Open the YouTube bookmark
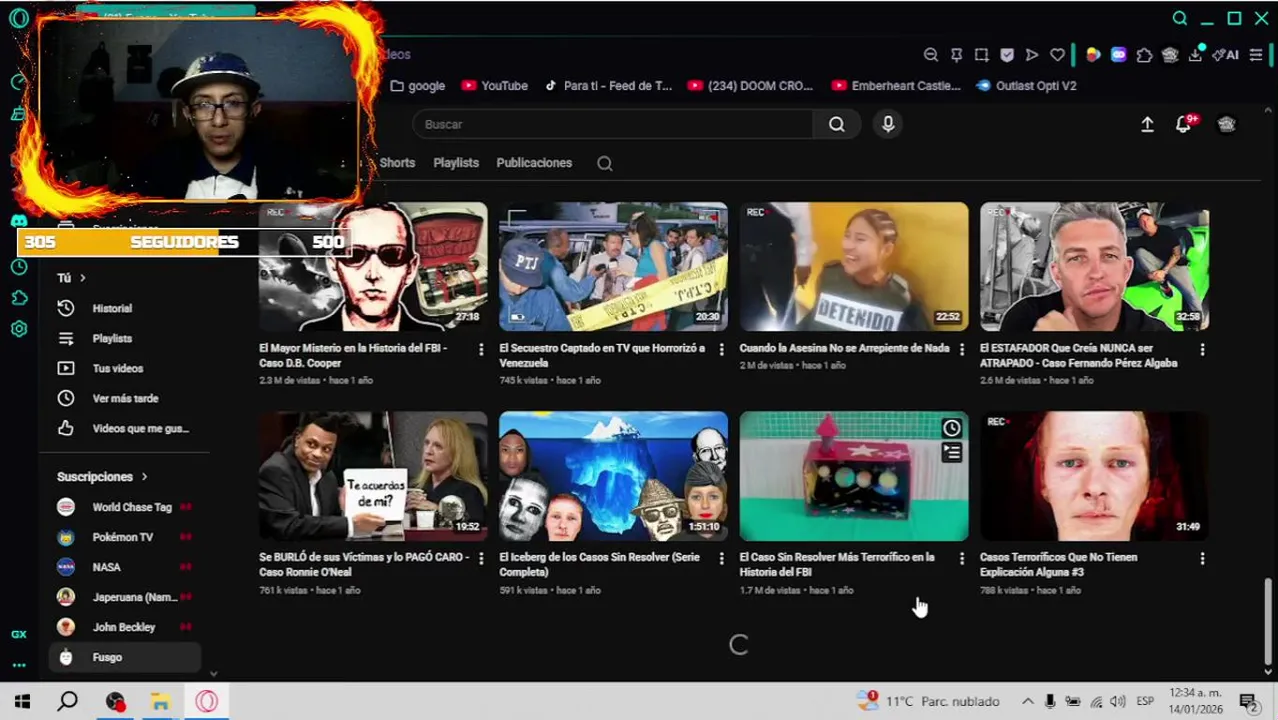This screenshot has width=1278, height=720. pyautogui.click(x=494, y=86)
